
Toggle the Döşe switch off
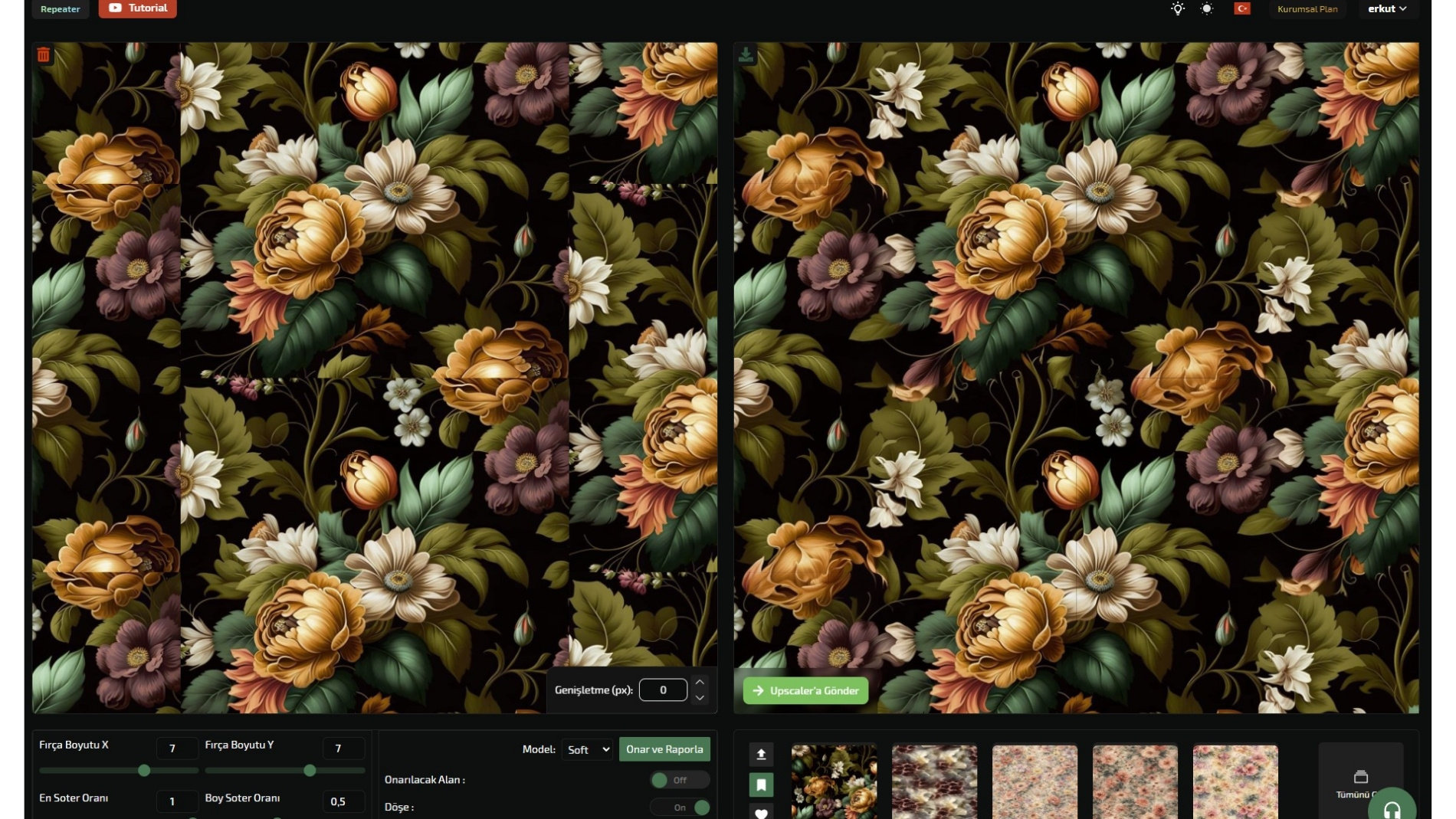pos(679,808)
